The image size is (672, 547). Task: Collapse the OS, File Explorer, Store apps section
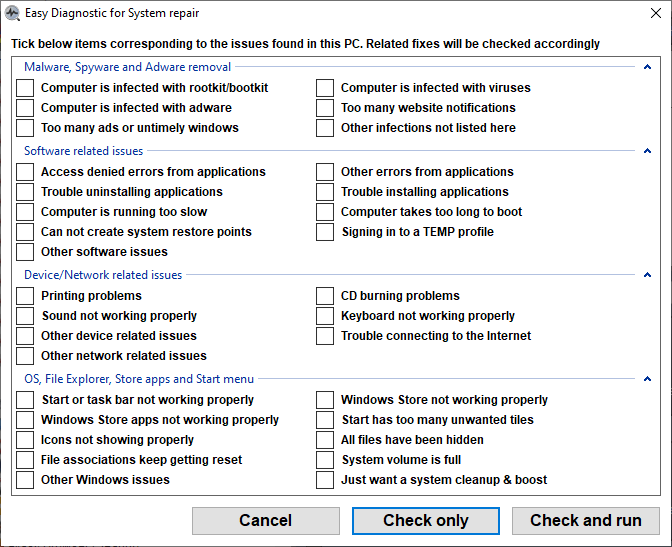coord(647,379)
